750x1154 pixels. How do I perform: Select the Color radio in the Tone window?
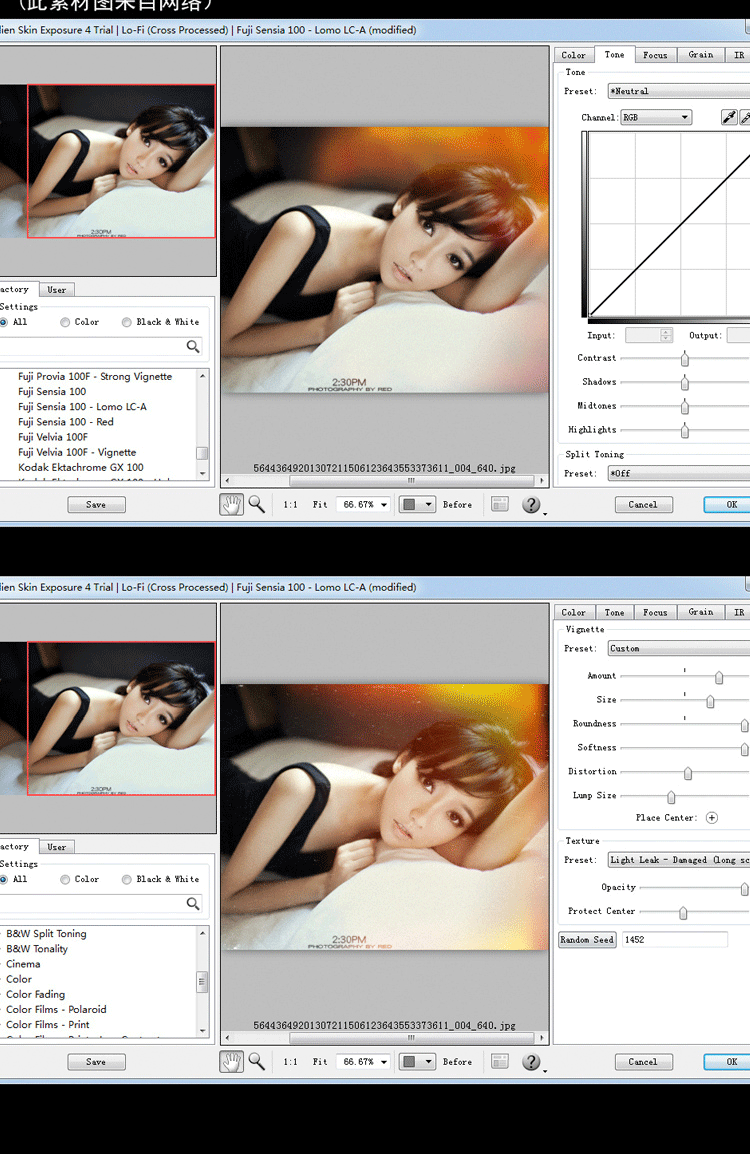point(65,322)
